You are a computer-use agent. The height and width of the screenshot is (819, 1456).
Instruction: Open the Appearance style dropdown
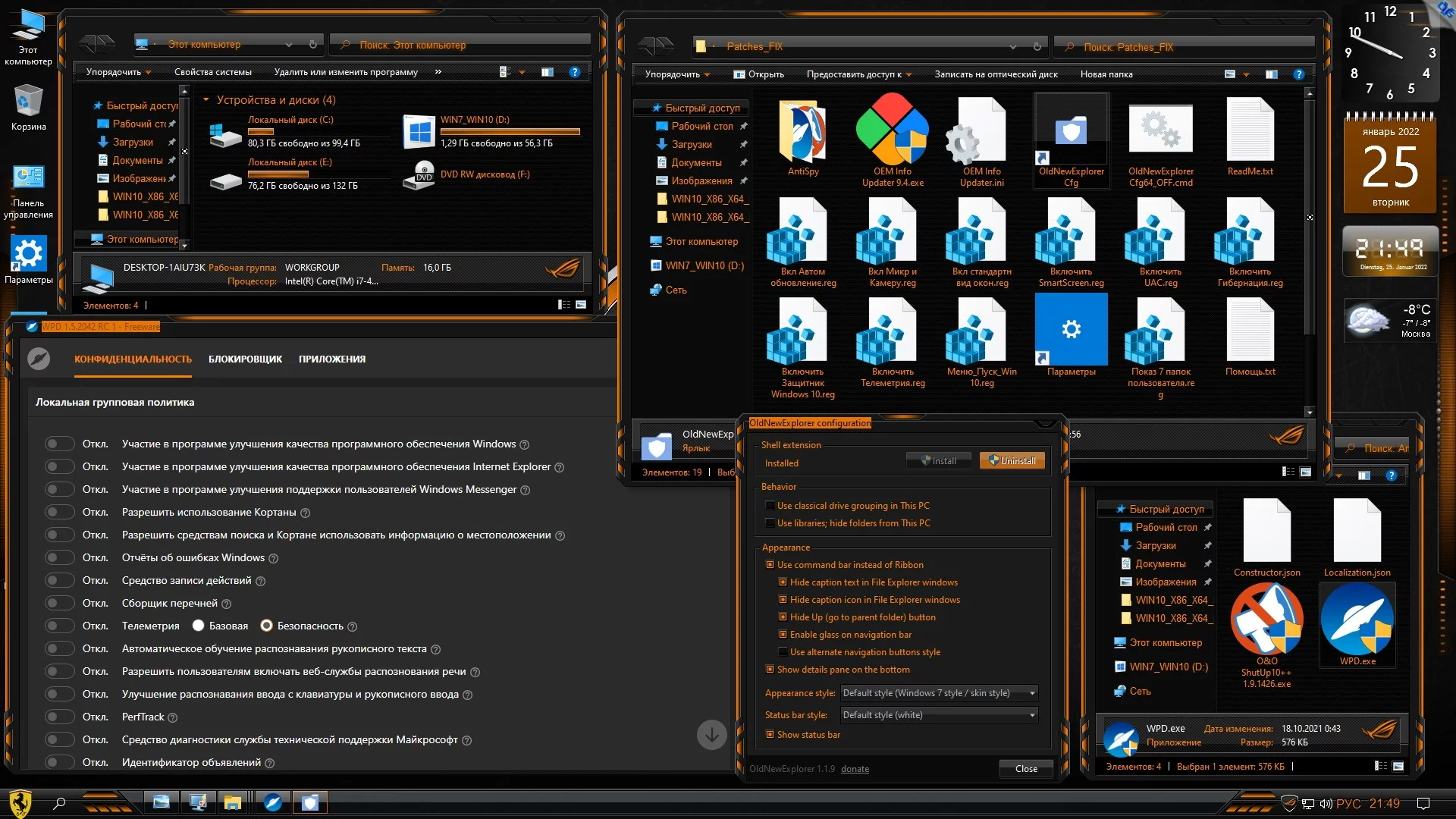[x=938, y=693]
